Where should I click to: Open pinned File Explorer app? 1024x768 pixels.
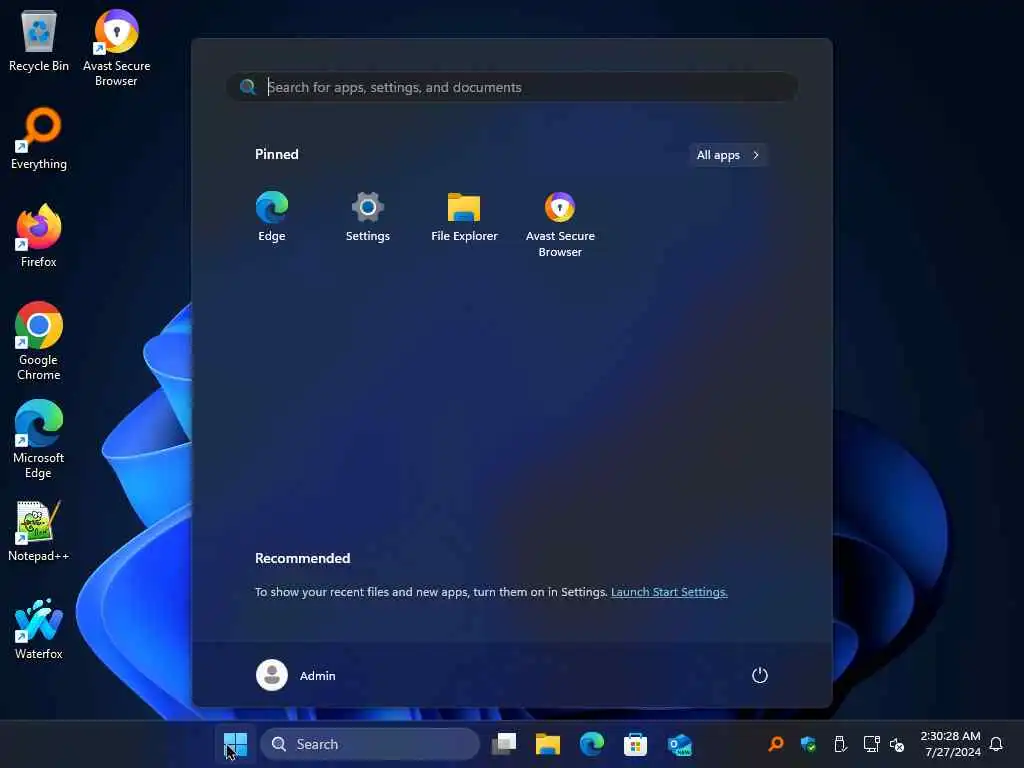click(464, 217)
